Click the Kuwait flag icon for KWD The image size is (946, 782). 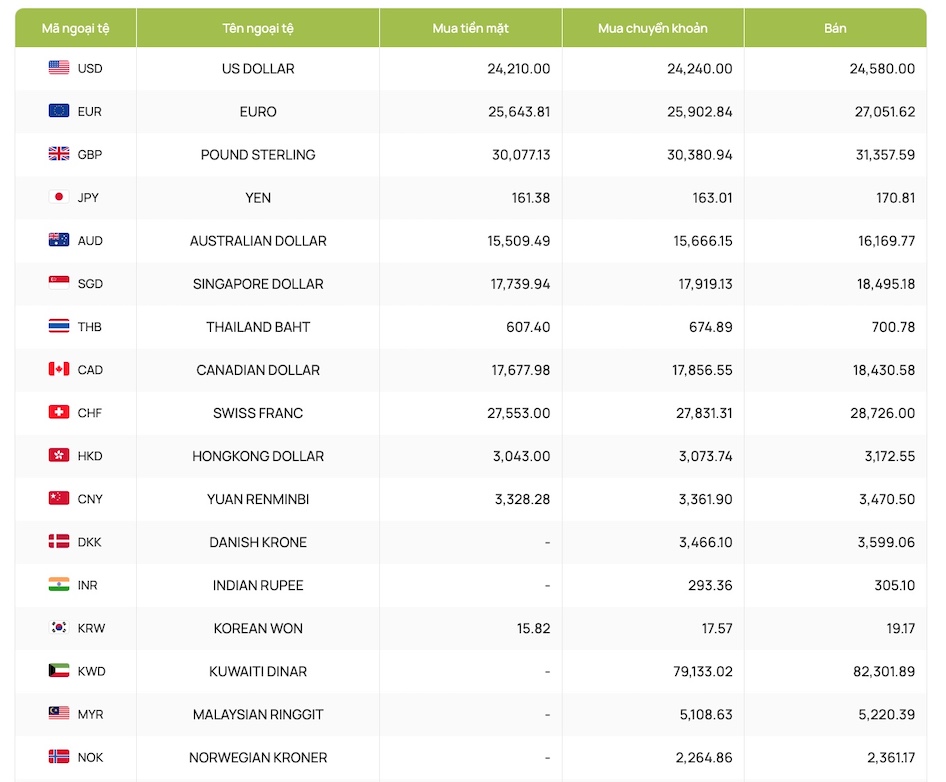[x=59, y=671]
